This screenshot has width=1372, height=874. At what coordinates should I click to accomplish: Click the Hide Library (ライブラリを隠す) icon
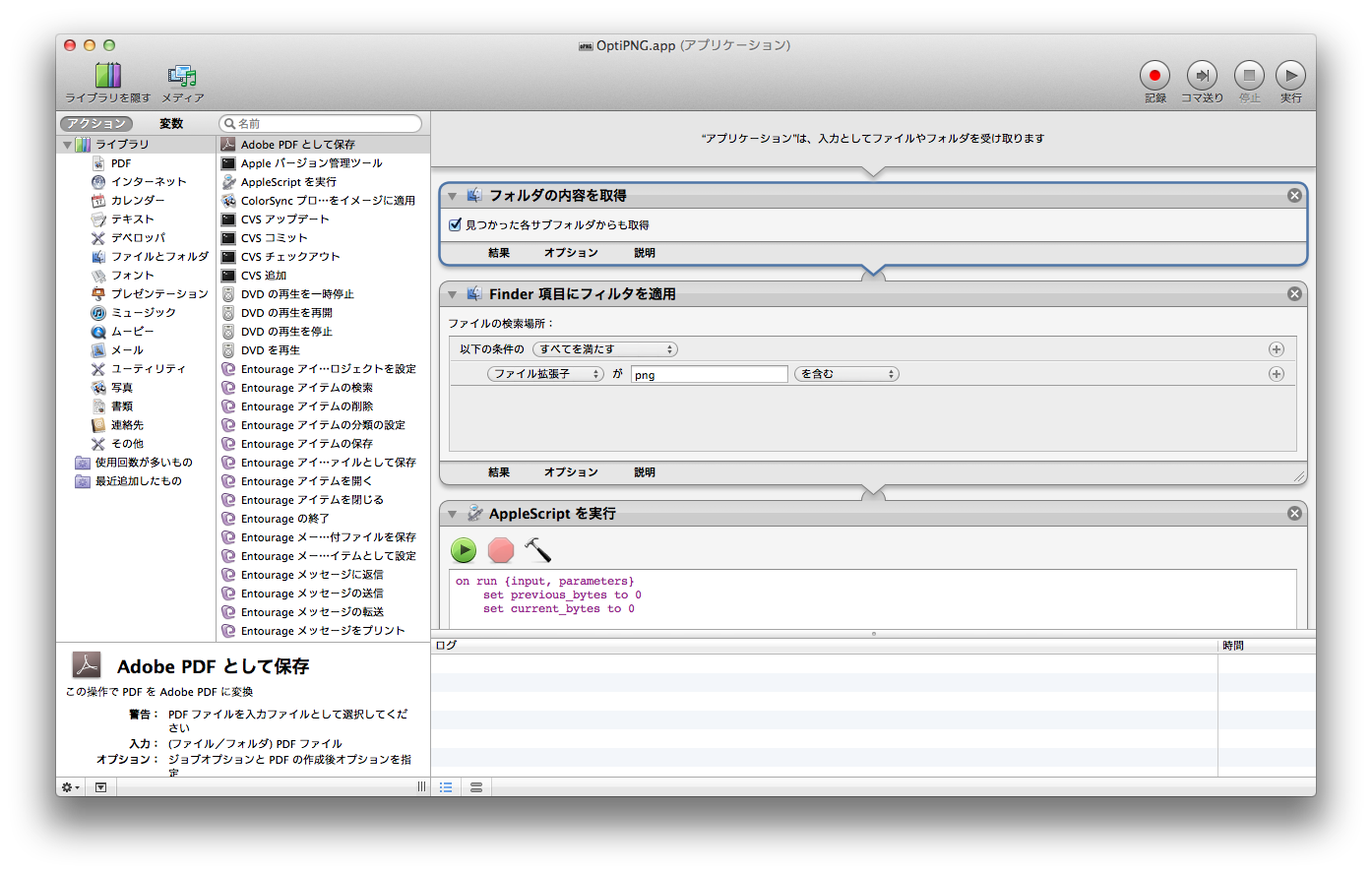click(107, 76)
